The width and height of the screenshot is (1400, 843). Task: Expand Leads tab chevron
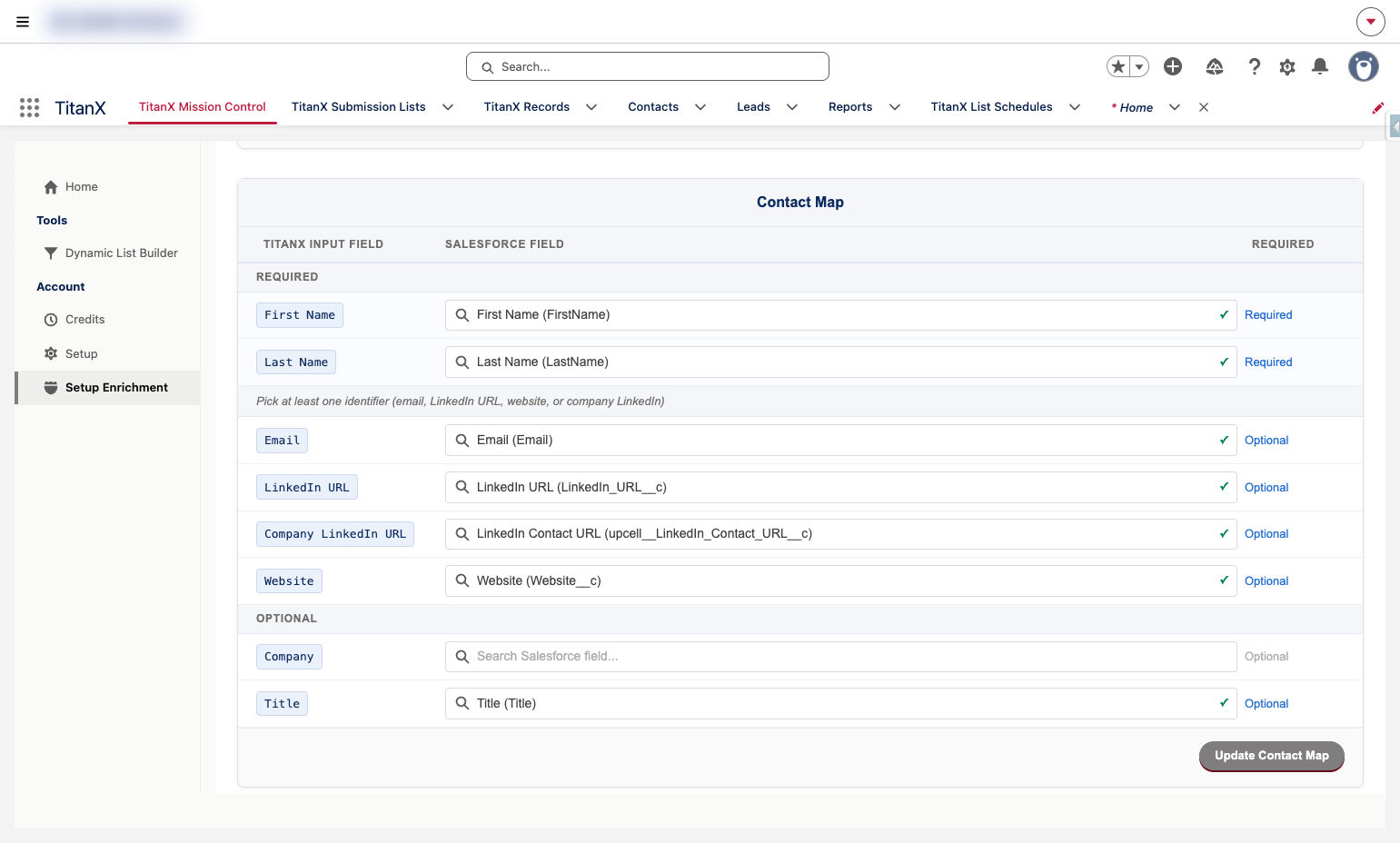click(792, 107)
